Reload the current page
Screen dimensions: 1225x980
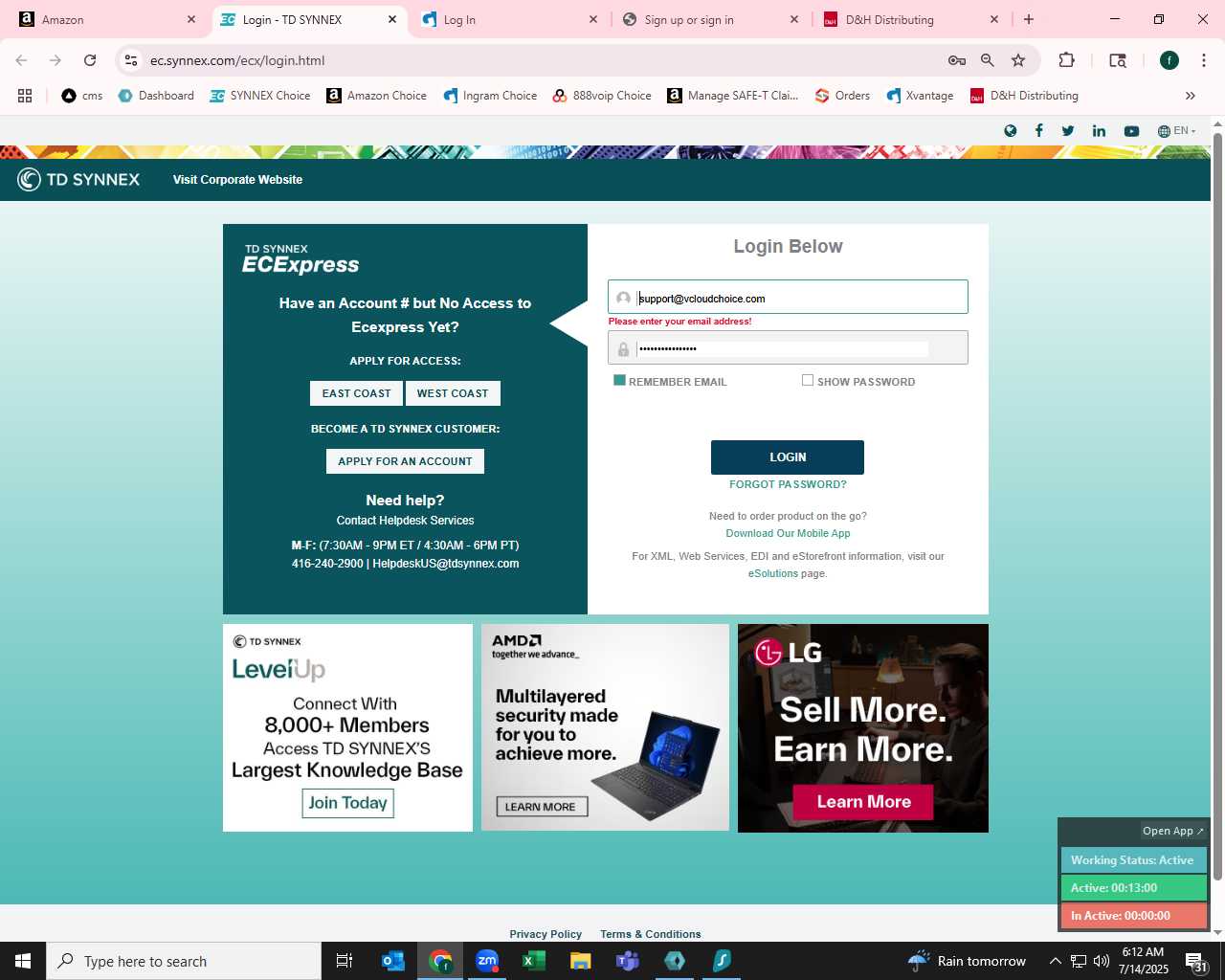(x=90, y=60)
